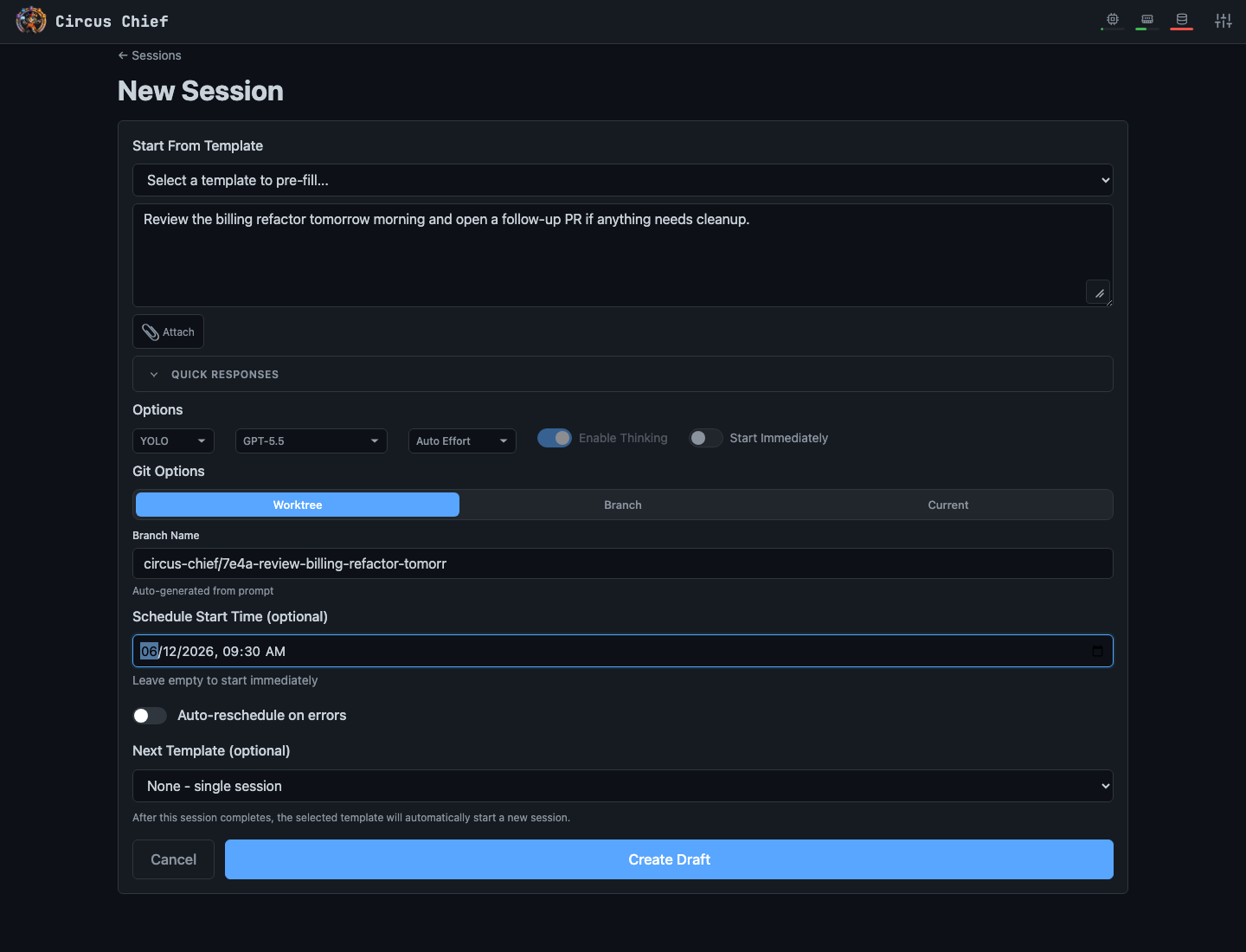Click the paperclip icon in the Attach button
The width and height of the screenshot is (1246, 952).
click(151, 332)
